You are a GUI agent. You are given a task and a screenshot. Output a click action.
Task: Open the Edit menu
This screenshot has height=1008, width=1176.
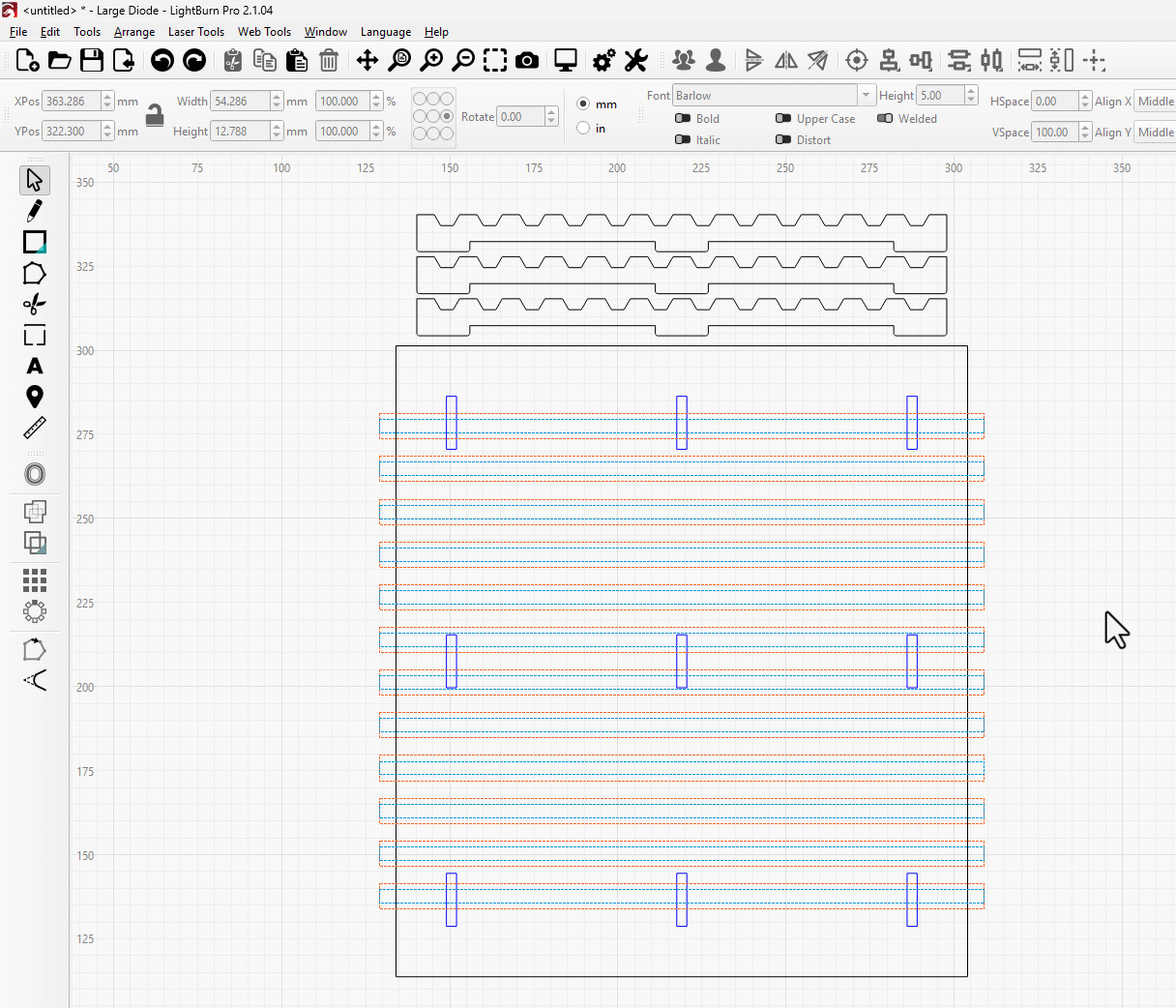[50, 32]
